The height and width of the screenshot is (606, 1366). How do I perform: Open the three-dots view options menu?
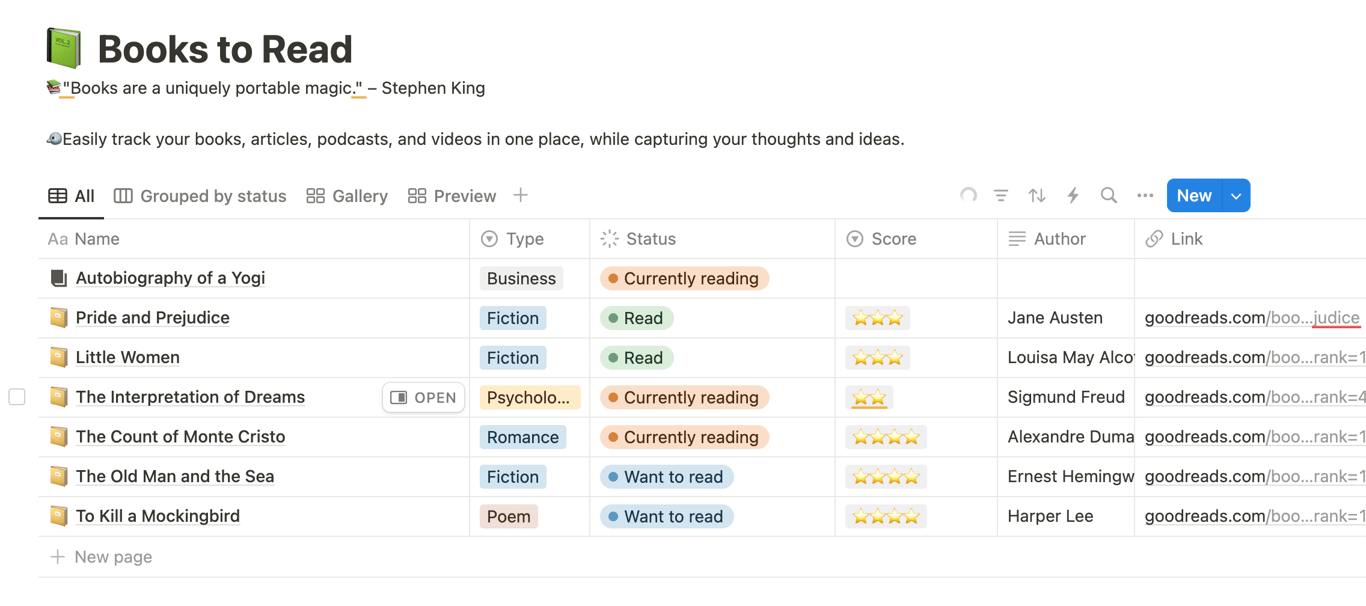pyautogui.click(x=1145, y=196)
